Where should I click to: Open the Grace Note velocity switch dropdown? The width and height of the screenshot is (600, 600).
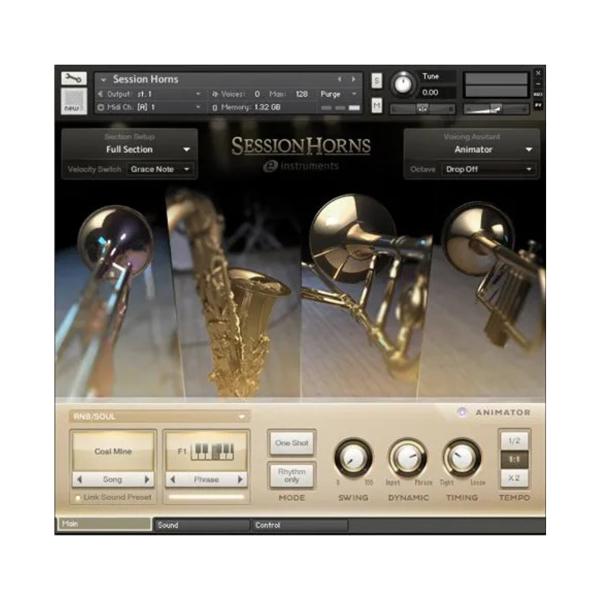[160, 169]
